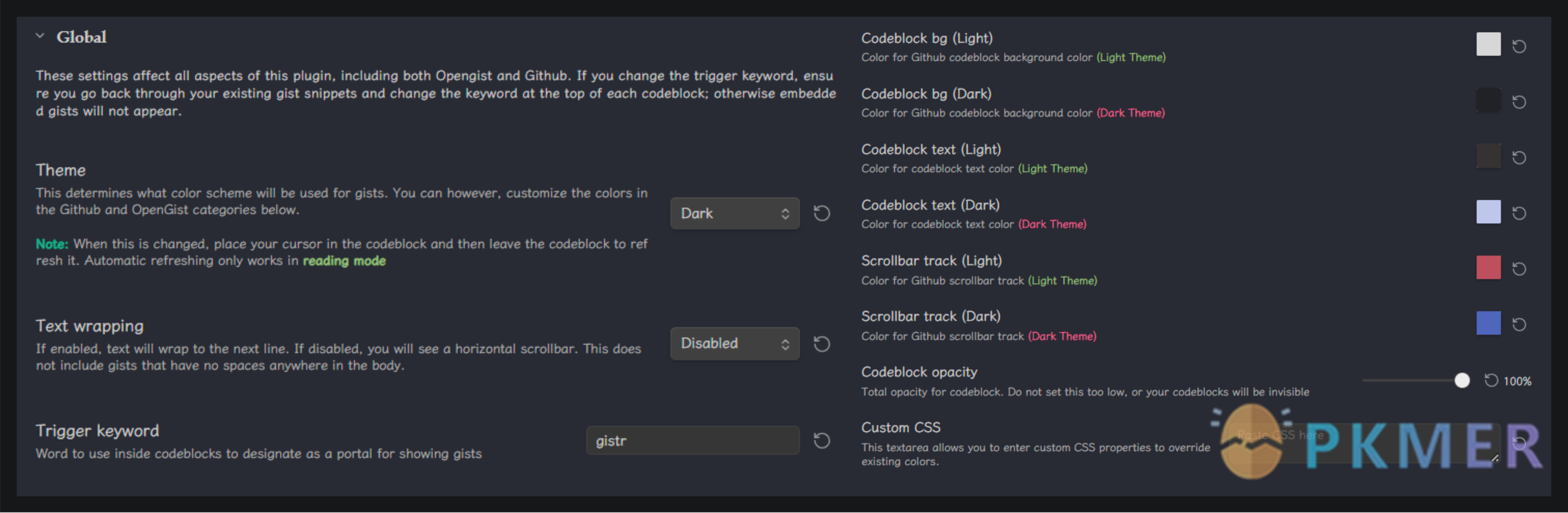This screenshot has height=513, width=1568.
Task: Reset the Trigger keyword field
Action: (822, 440)
